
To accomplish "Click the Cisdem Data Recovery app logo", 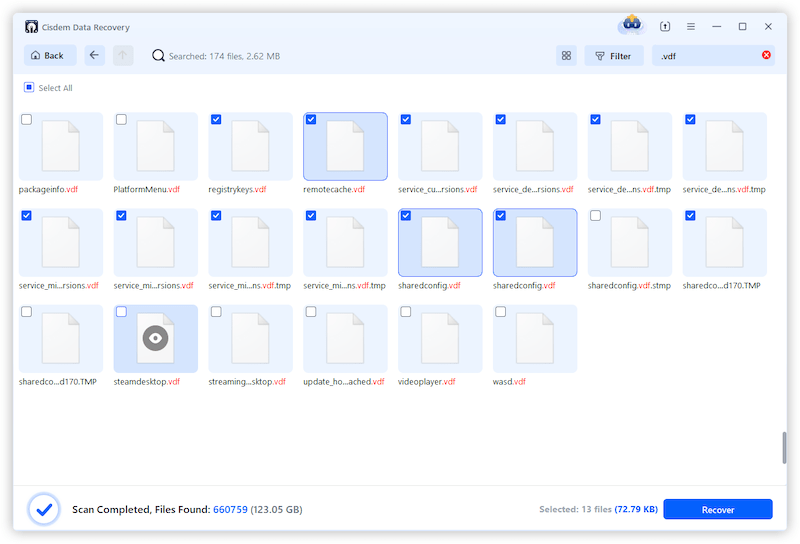I will 31,27.
